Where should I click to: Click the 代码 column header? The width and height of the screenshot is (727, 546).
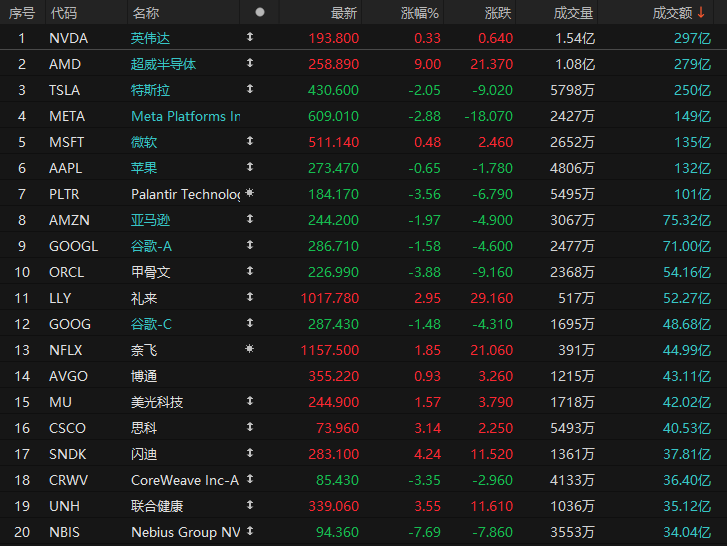pyautogui.click(x=63, y=13)
